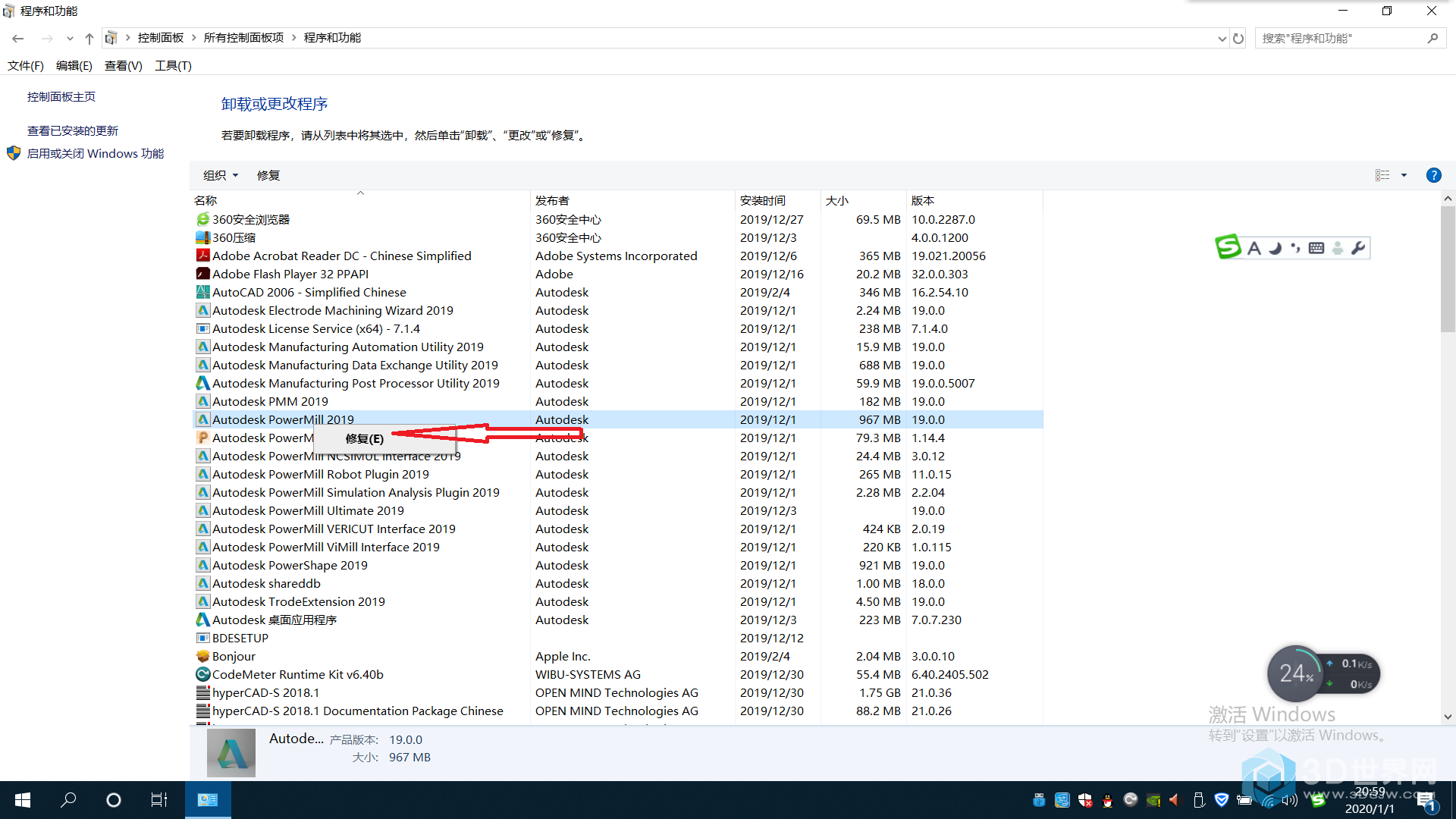The width and height of the screenshot is (1456, 819).
Task: Click the Adobe Acrobat Reader DC icon
Action: point(202,256)
